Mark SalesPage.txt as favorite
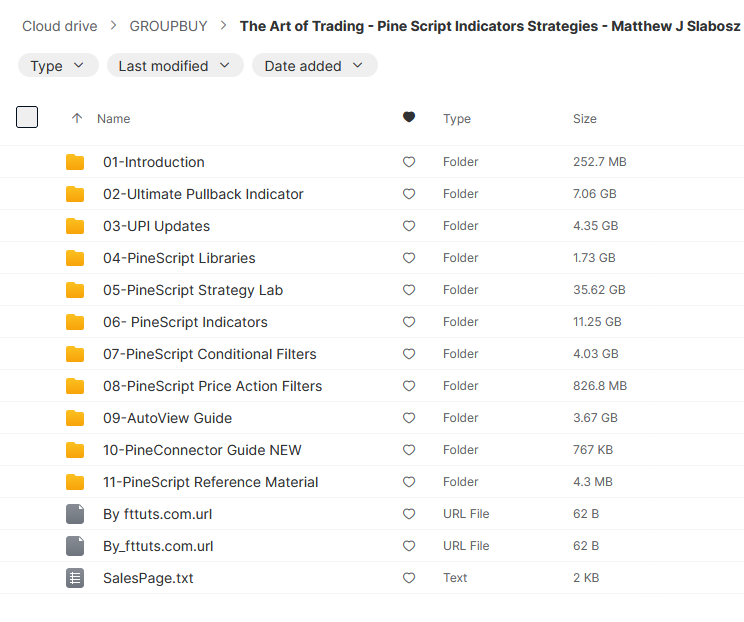 point(408,578)
